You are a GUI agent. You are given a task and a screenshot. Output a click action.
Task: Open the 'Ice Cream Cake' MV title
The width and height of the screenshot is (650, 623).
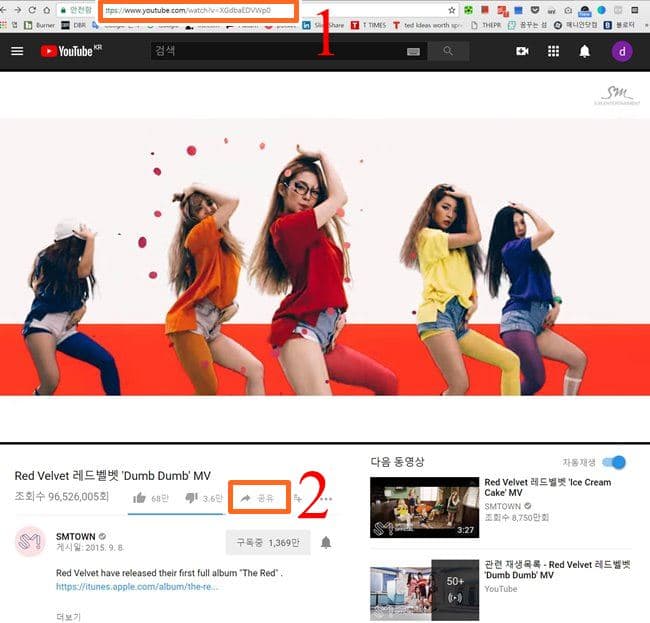(x=547, y=487)
